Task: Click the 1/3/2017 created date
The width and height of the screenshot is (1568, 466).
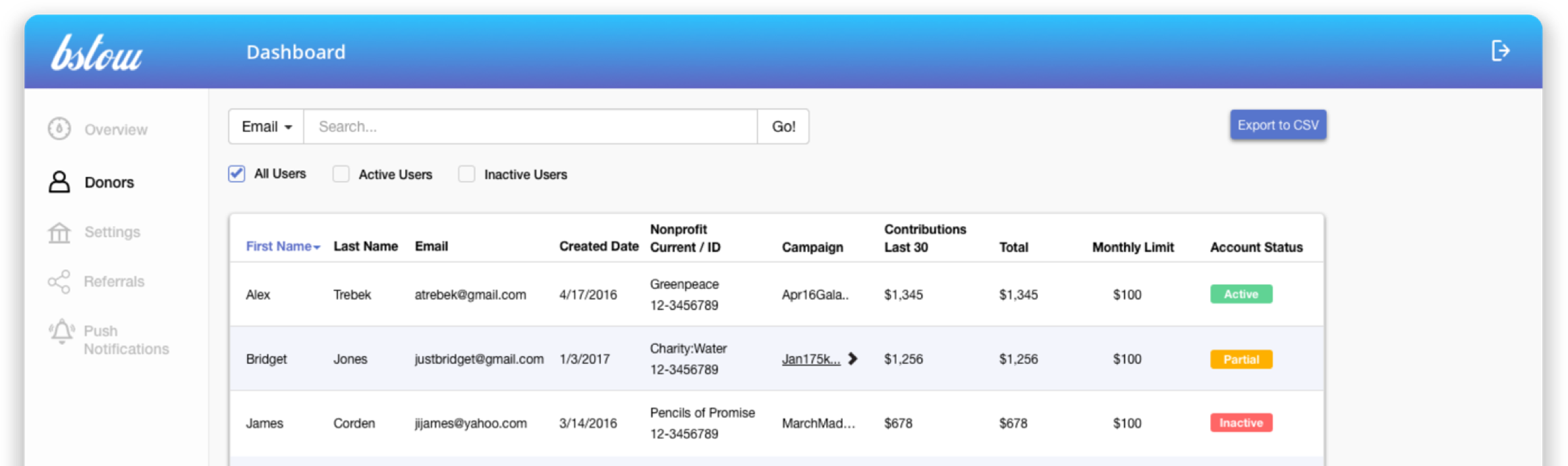Action: pyautogui.click(x=584, y=359)
